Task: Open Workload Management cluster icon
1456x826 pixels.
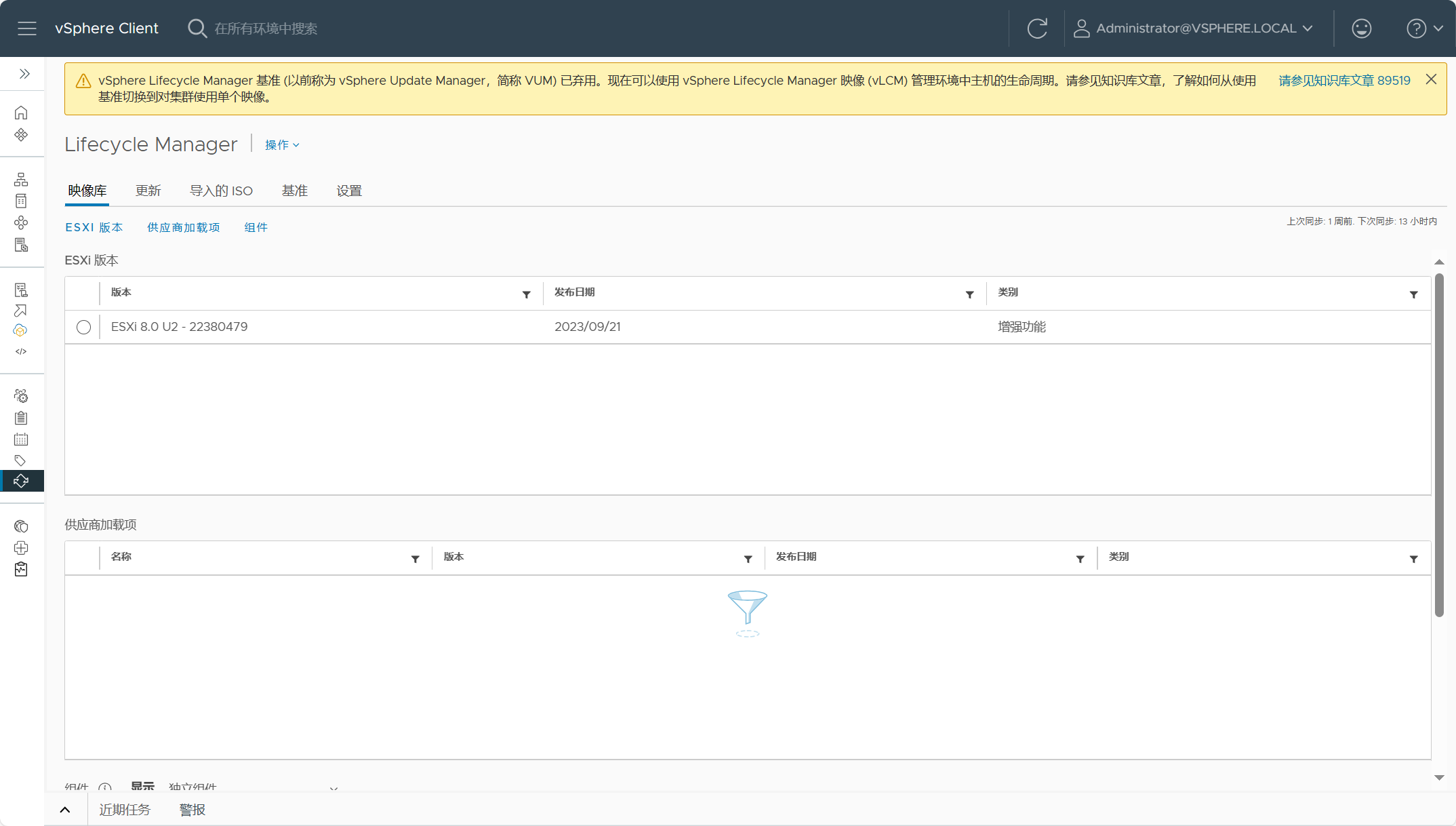Action: [x=21, y=223]
